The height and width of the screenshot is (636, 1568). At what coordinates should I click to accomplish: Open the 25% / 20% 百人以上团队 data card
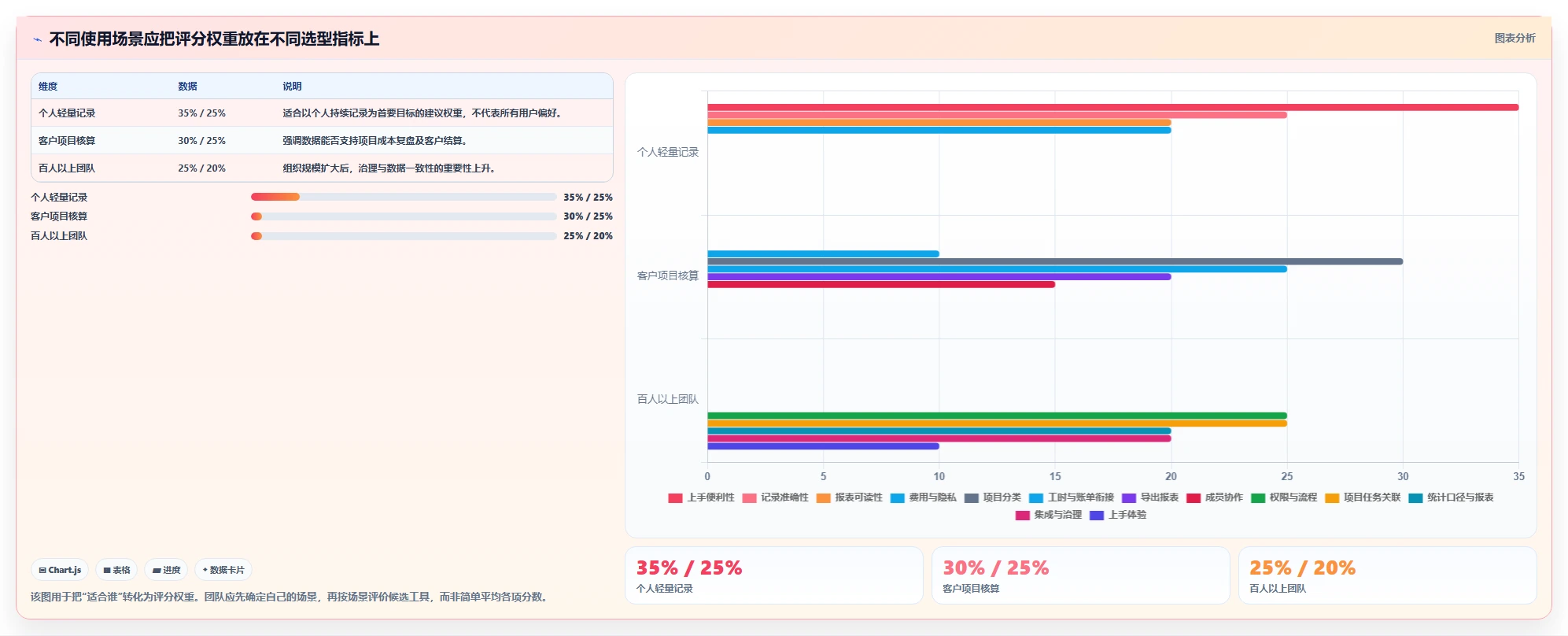pos(1387,575)
